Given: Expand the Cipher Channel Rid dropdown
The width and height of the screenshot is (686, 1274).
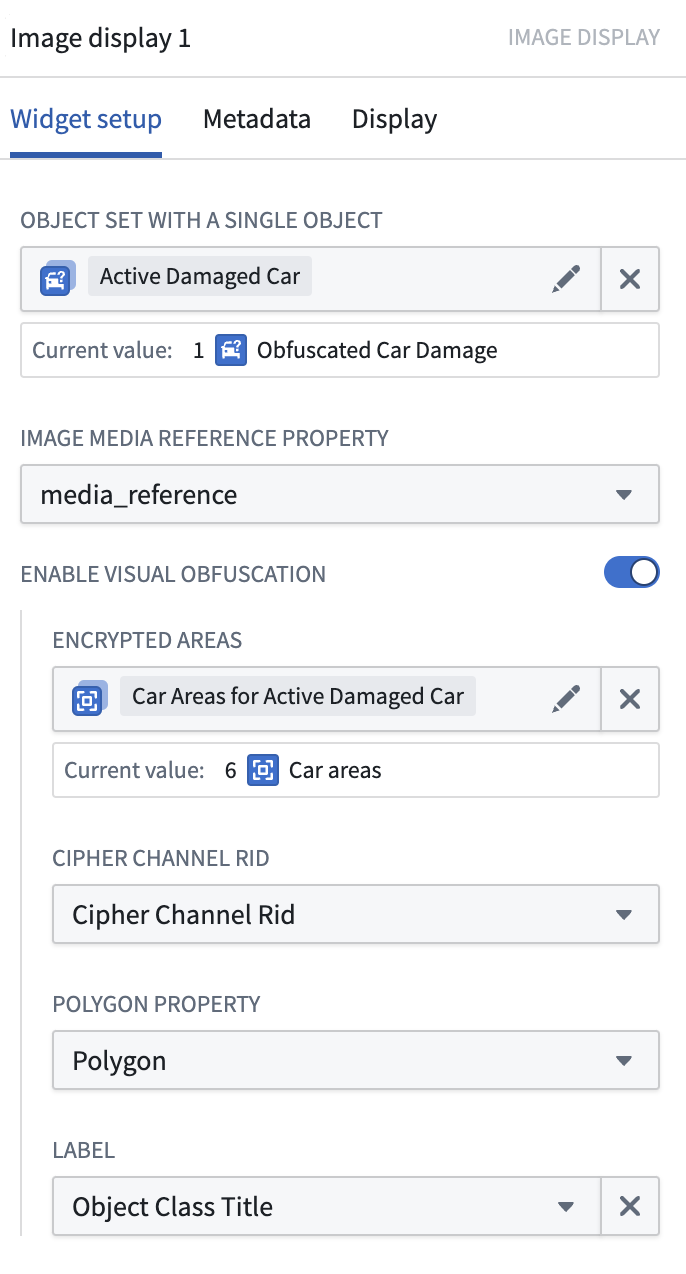Looking at the screenshot, I should (356, 914).
